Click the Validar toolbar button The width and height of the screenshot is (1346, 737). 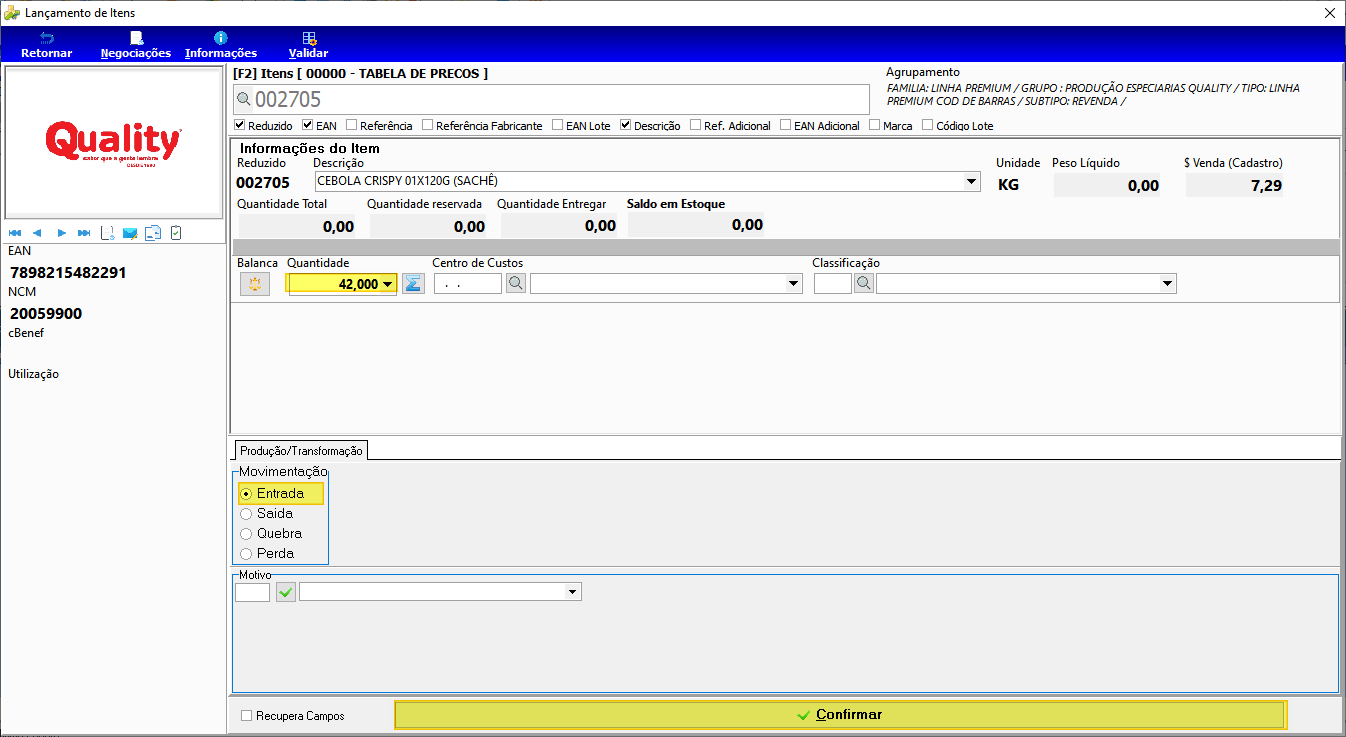point(308,45)
